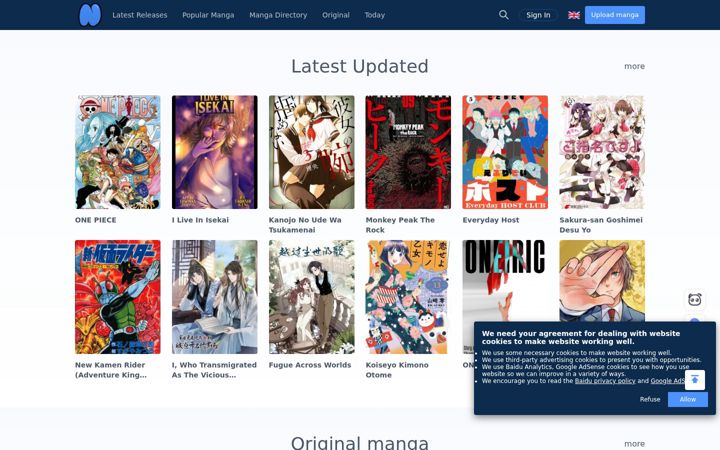Refuse cookies in the consent popup
720x450 pixels.
tap(650, 399)
